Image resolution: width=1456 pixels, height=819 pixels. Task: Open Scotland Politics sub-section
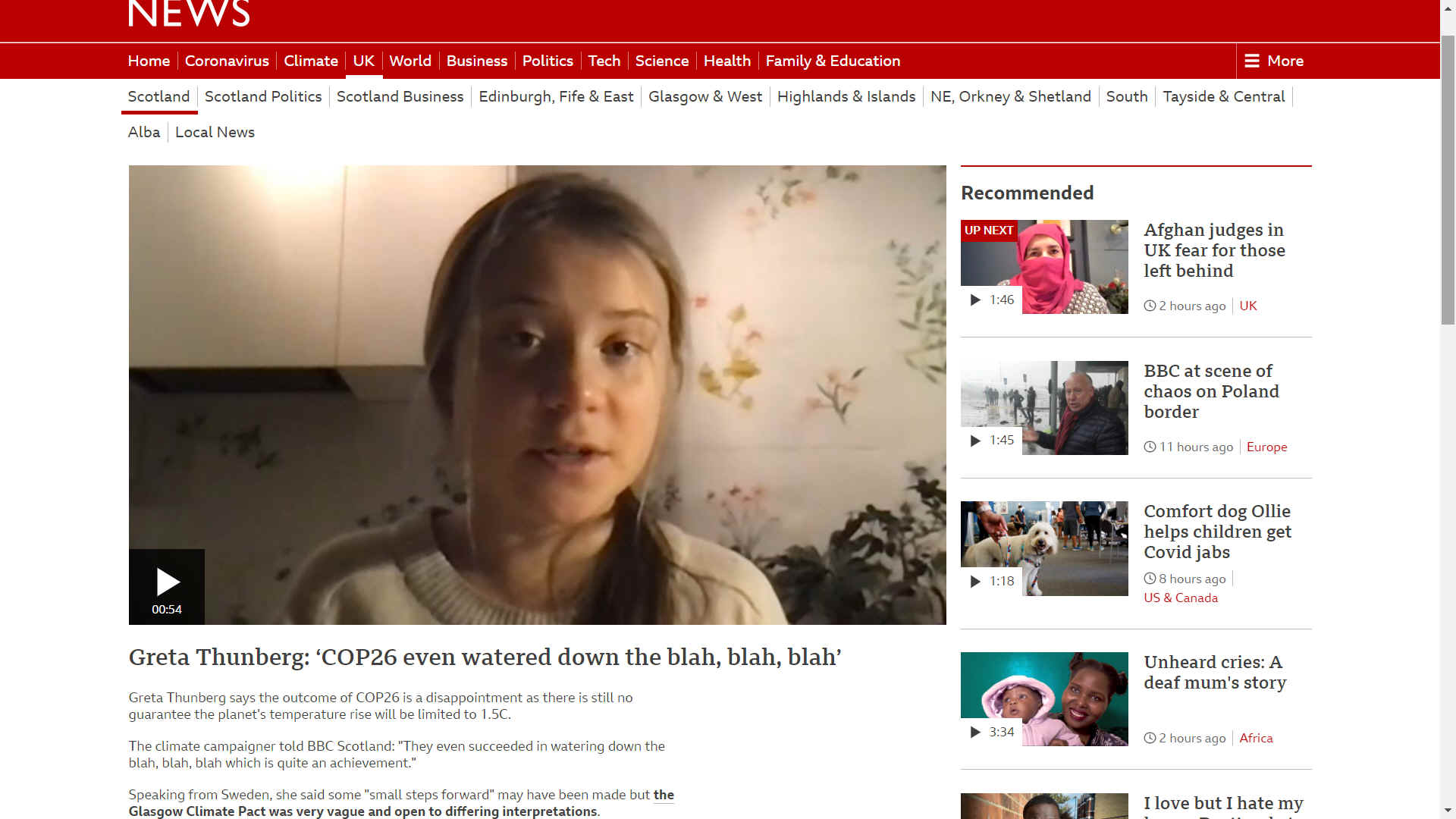pyautogui.click(x=263, y=96)
